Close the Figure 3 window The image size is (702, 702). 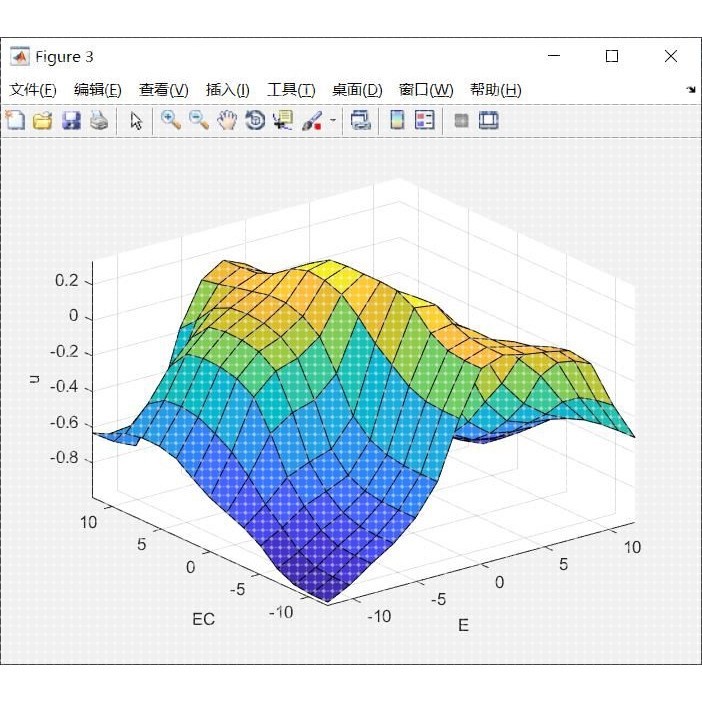click(671, 56)
